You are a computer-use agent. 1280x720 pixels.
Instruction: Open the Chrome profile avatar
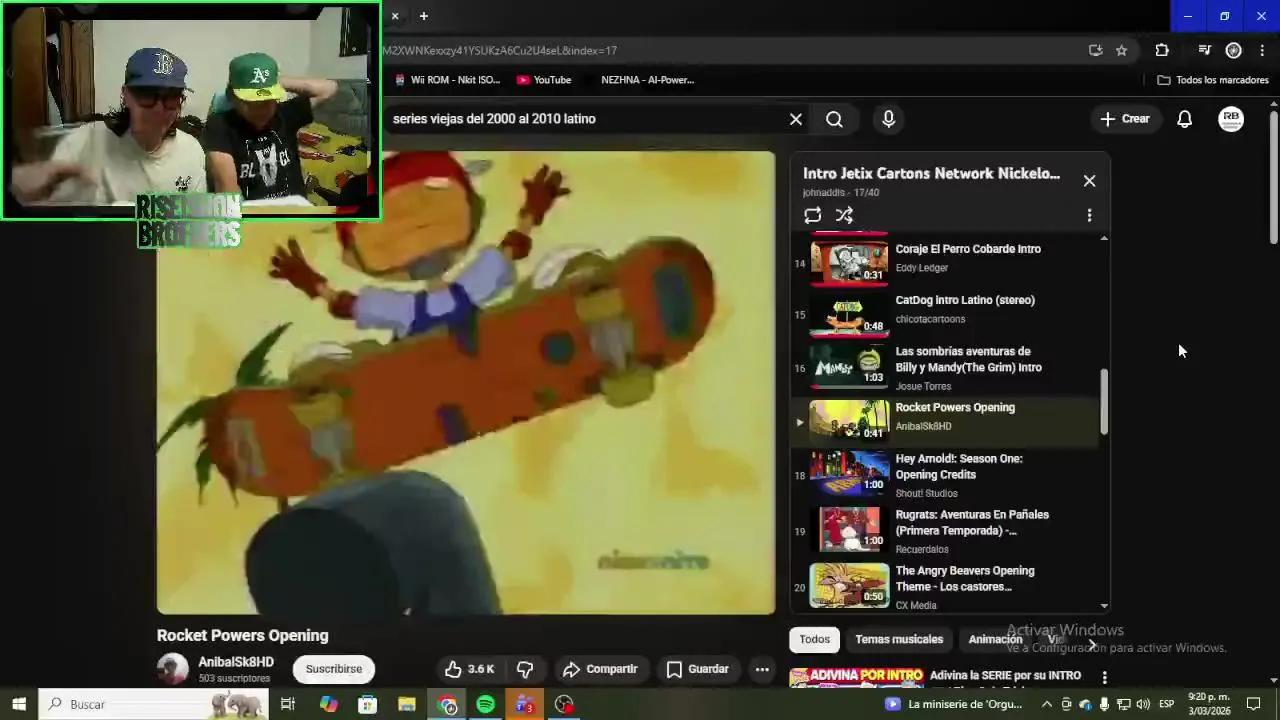click(1233, 50)
